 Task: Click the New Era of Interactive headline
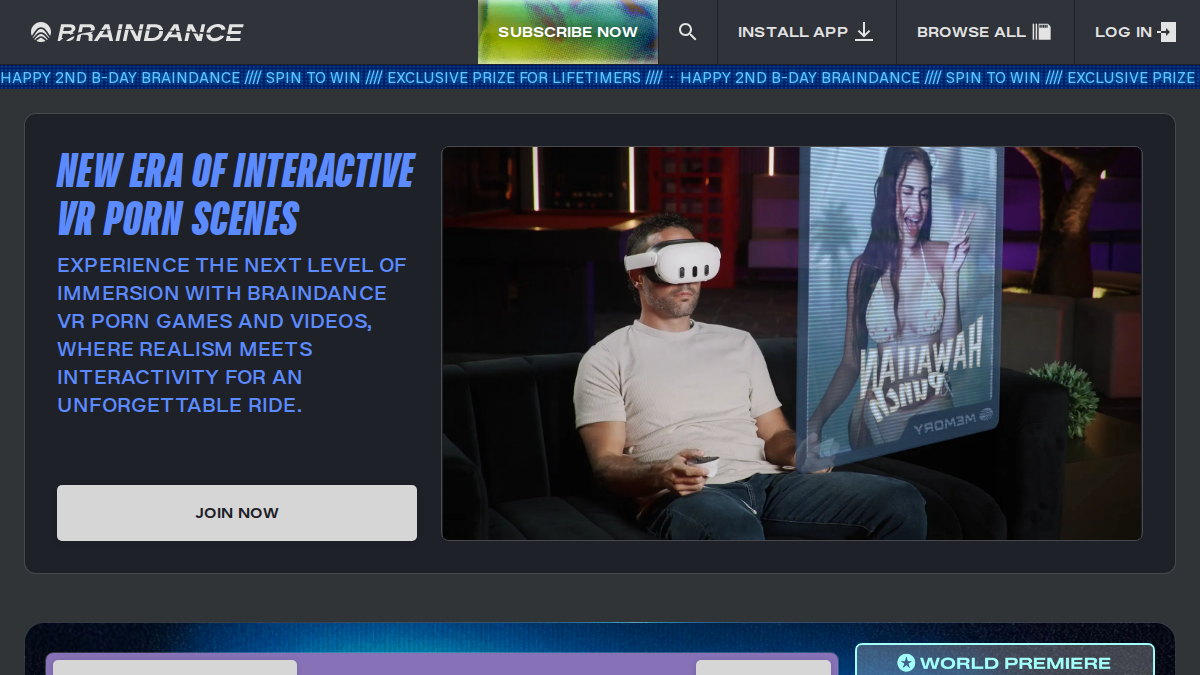pos(236,194)
